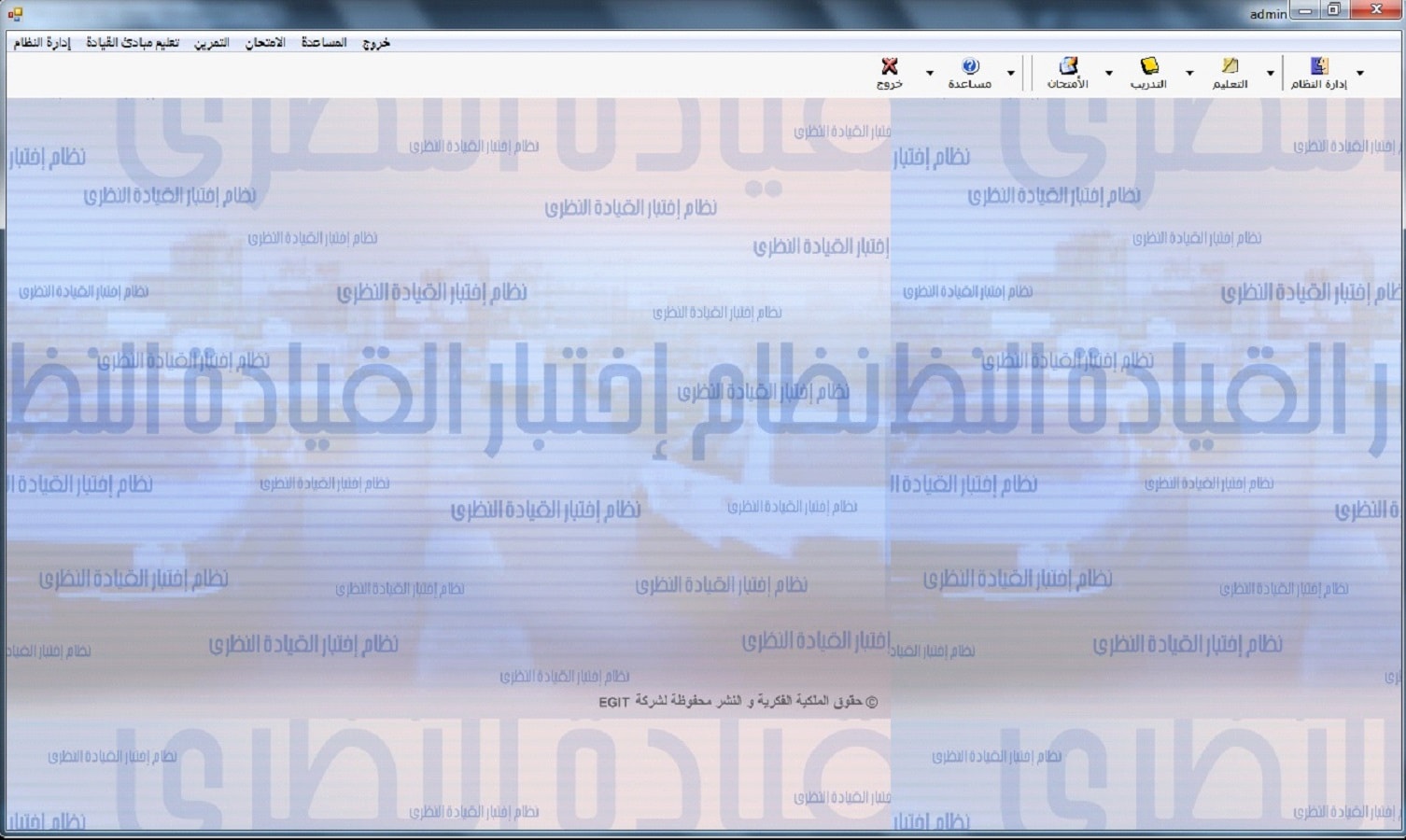Expand the arrow right of مساعدة button
The image size is (1406, 840).
[x=1010, y=73]
